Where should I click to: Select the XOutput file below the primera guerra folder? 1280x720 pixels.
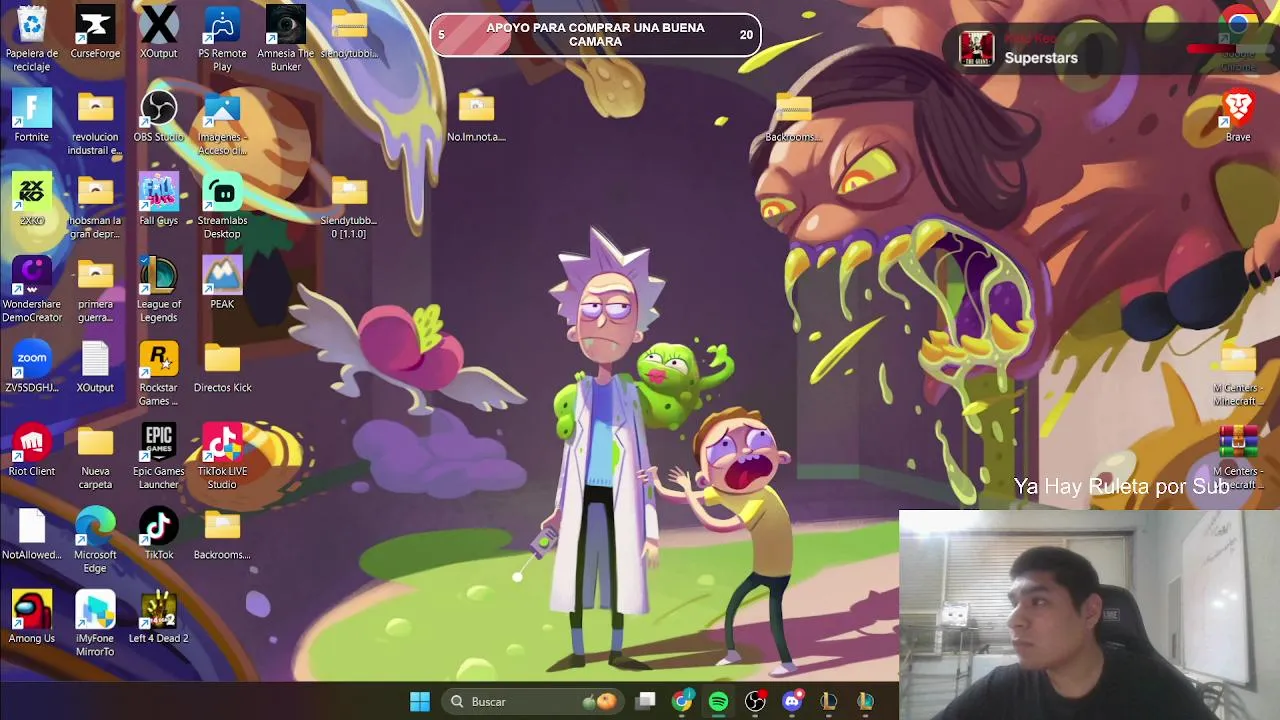[95, 367]
